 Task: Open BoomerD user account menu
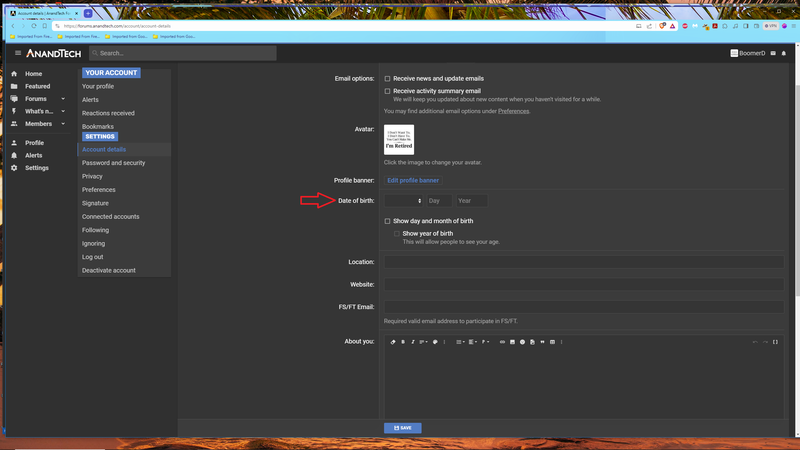pos(748,53)
